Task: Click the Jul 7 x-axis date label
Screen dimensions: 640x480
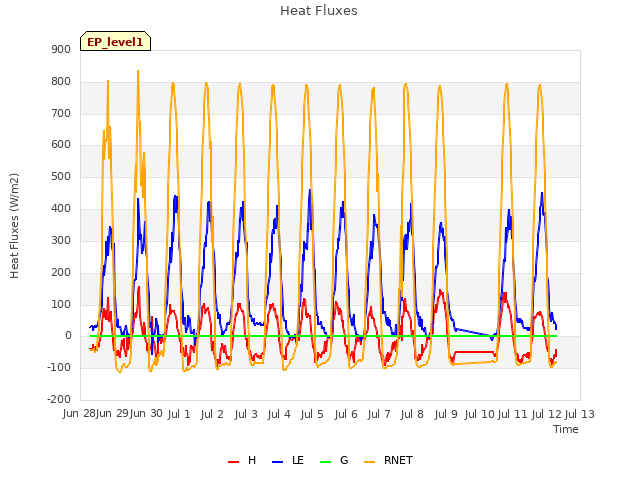Action: tap(379, 414)
